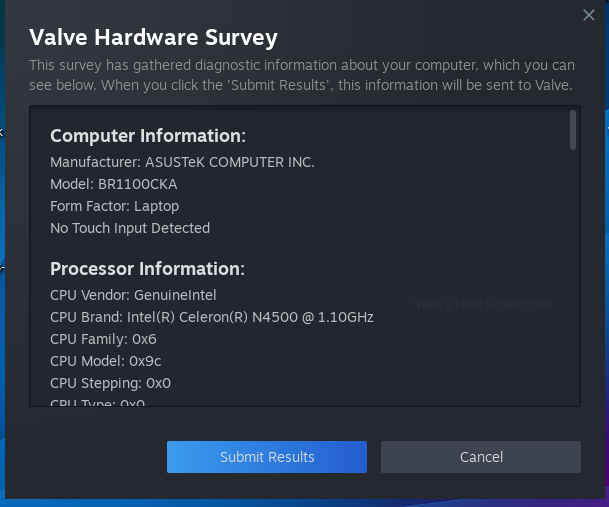Click the CPU Family 0x6 line
The height and width of the screenshot is (507, 609).
(x=103, y=339)
